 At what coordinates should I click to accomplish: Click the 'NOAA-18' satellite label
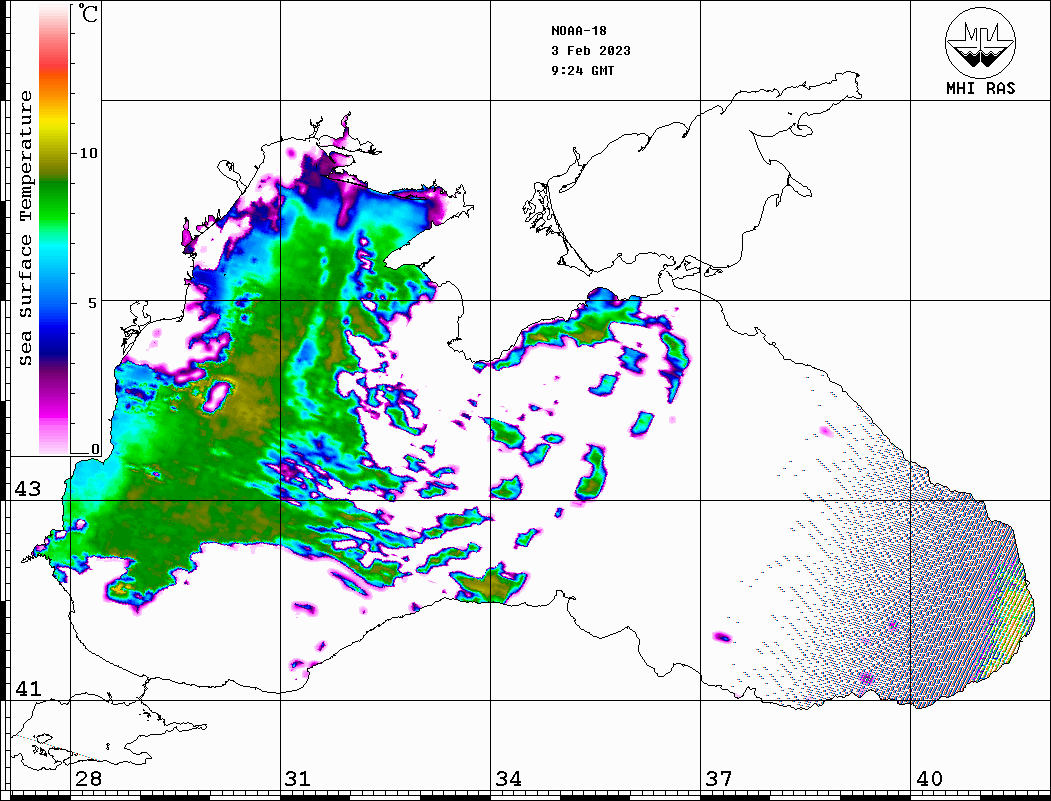click(579, 31)
